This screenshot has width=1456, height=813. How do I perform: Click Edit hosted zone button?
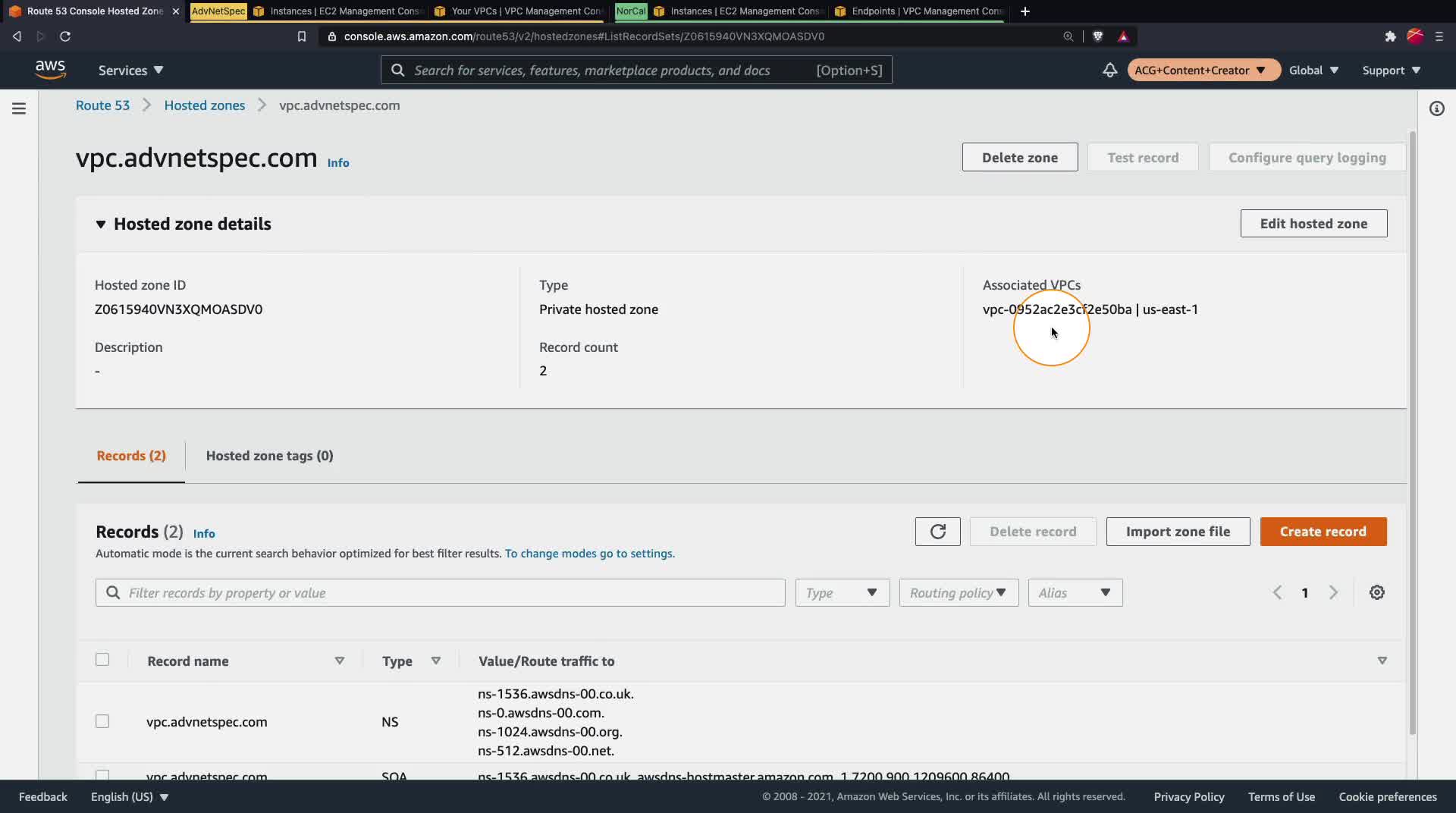point(1313,223)
